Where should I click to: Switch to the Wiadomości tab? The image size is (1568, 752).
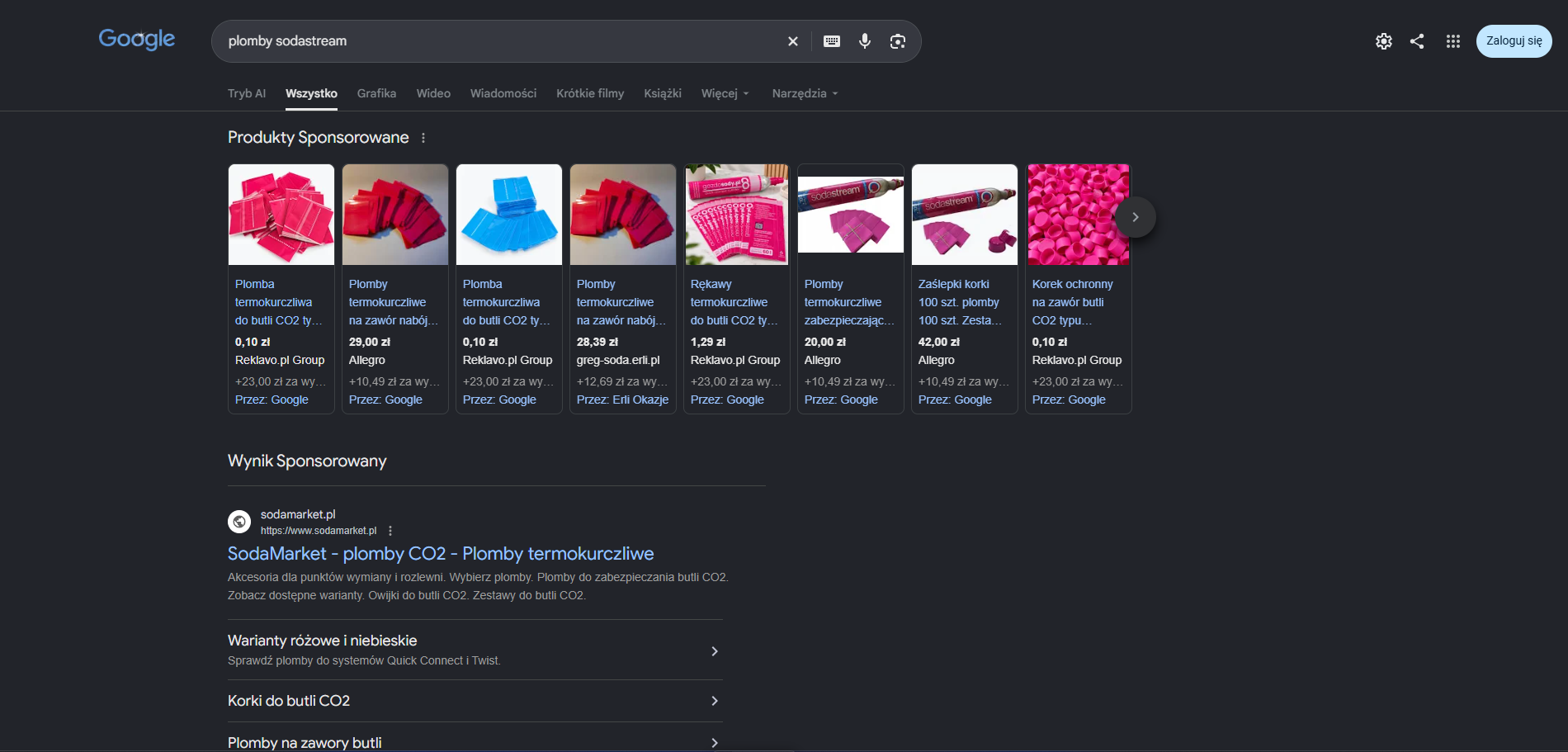(503, 93)
